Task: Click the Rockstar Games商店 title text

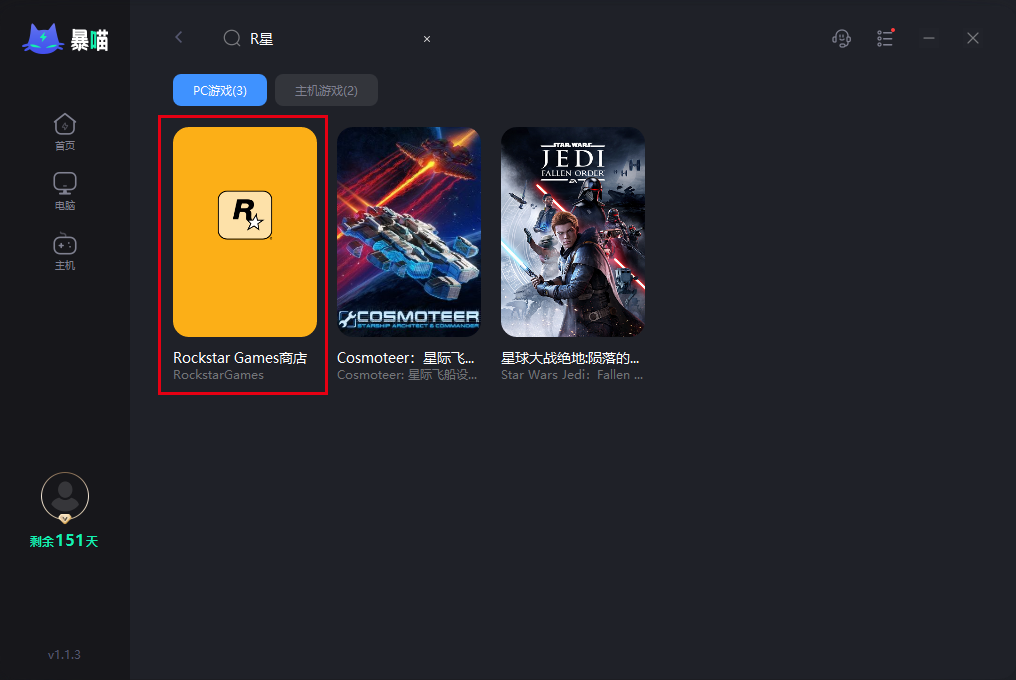Action: [x=240, y=358]
